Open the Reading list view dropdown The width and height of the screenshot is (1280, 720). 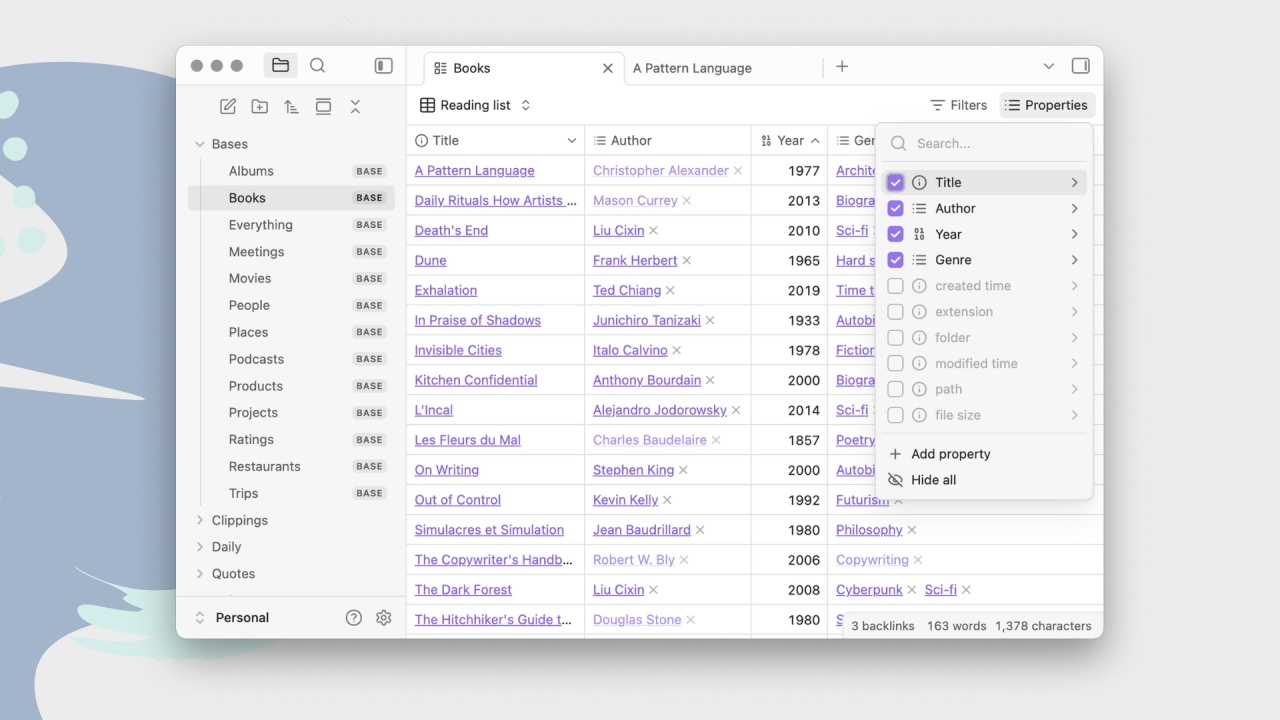[x=475, y=105]
